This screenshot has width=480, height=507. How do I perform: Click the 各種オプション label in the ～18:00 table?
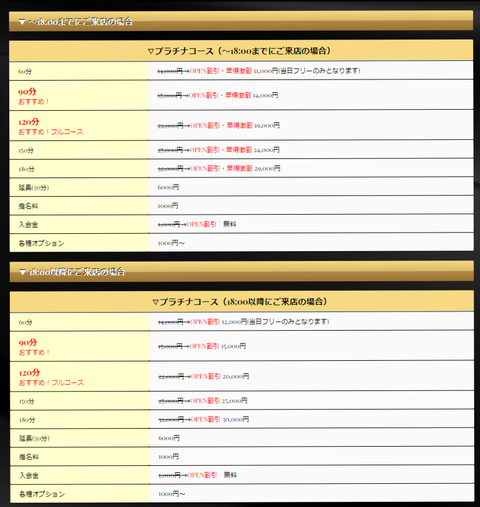[41, 243]
